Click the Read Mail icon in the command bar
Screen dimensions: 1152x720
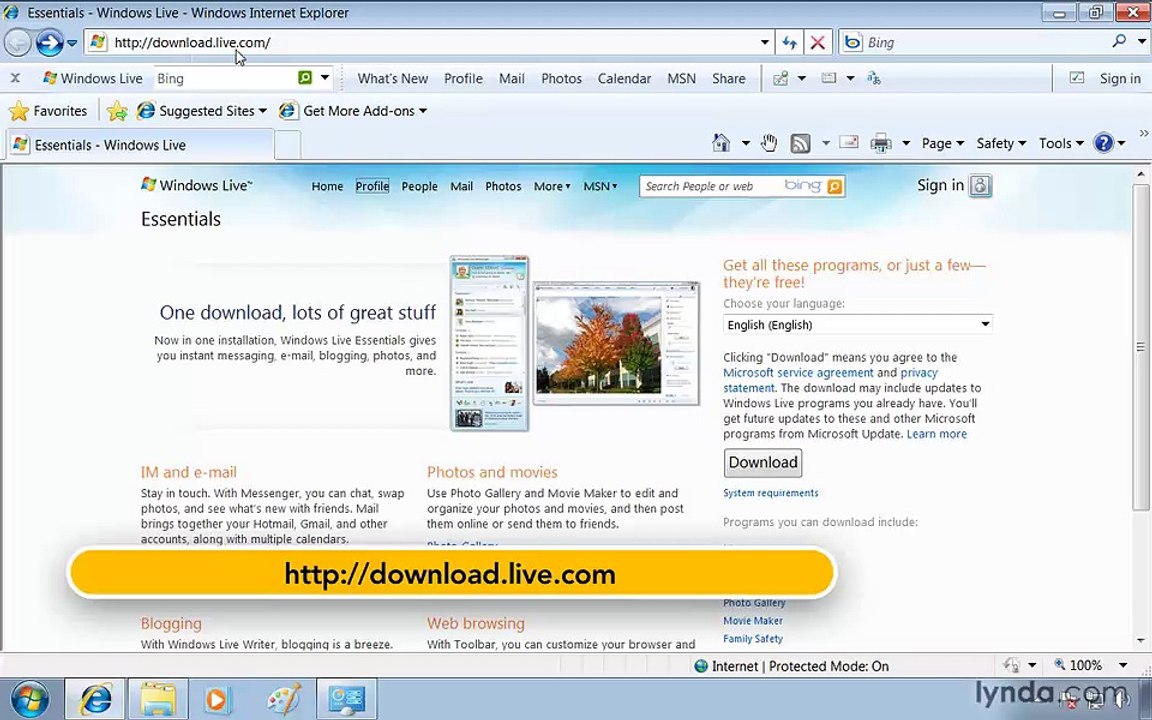tap(849, 142)
